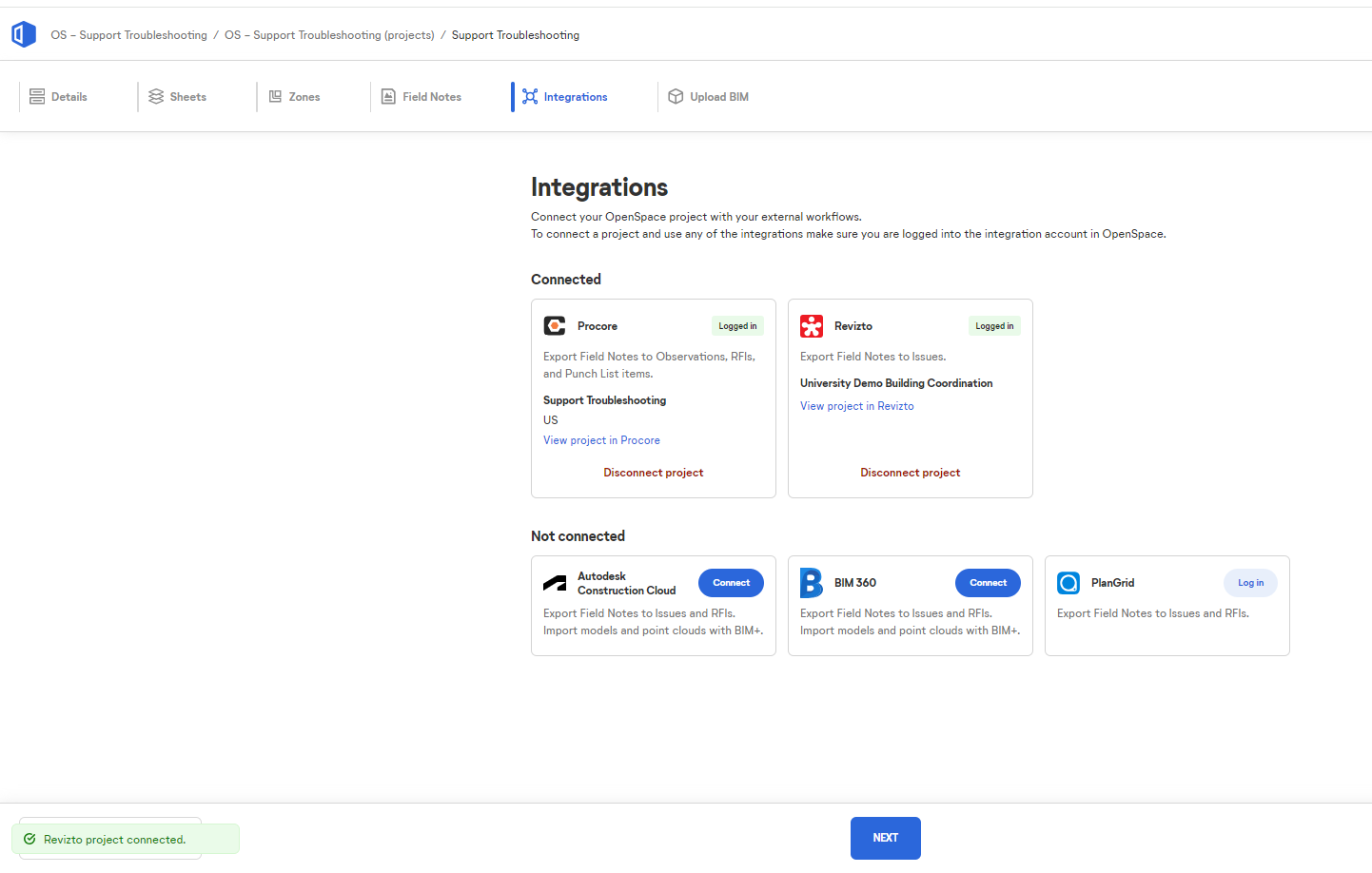Click the Zones tab icon
Screen dimensions: 1372x873
tap(275, 95)
